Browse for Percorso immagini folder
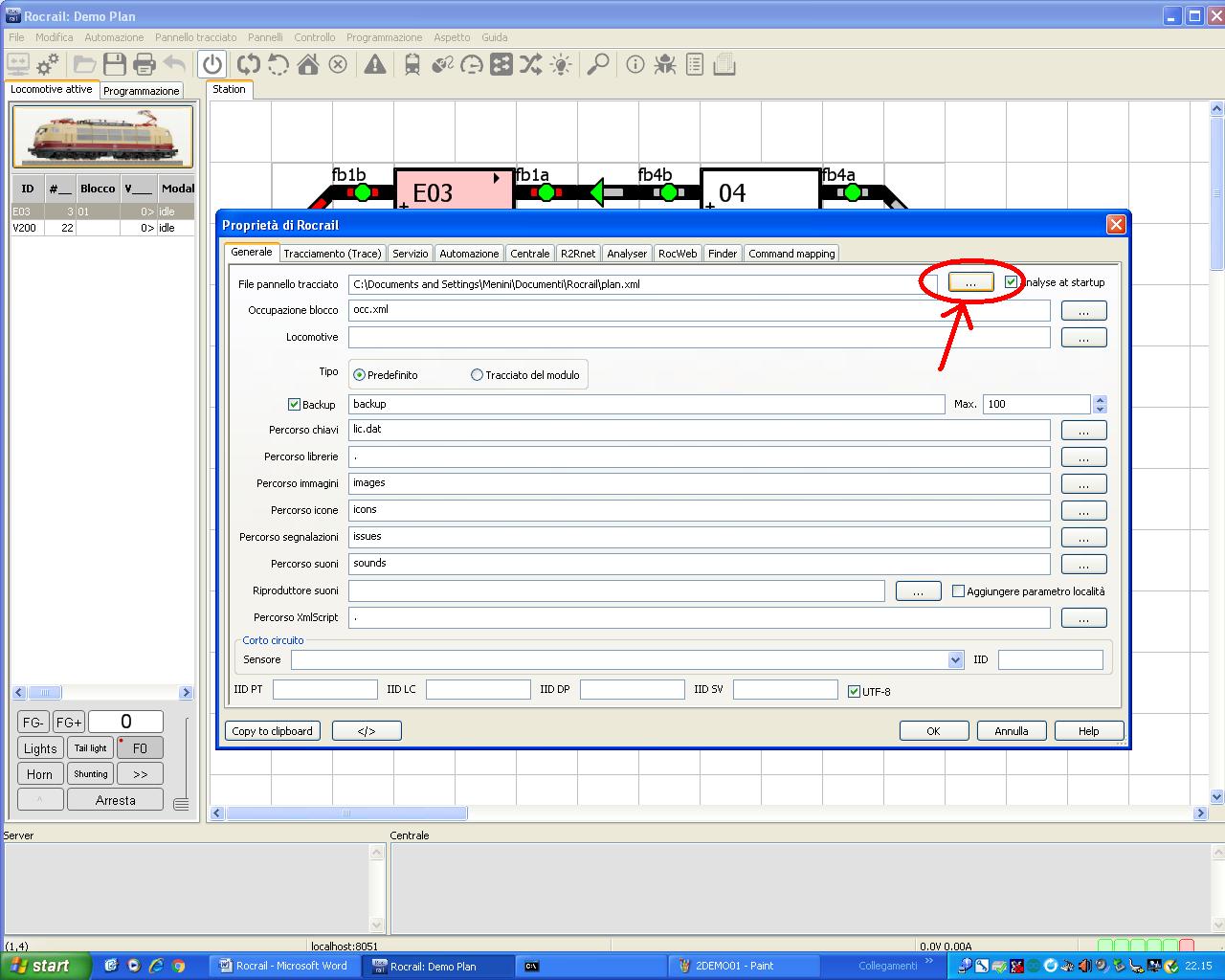The height and width of the screenshot is (980, 1225). pyautogui.click(x=1083, y=484)
